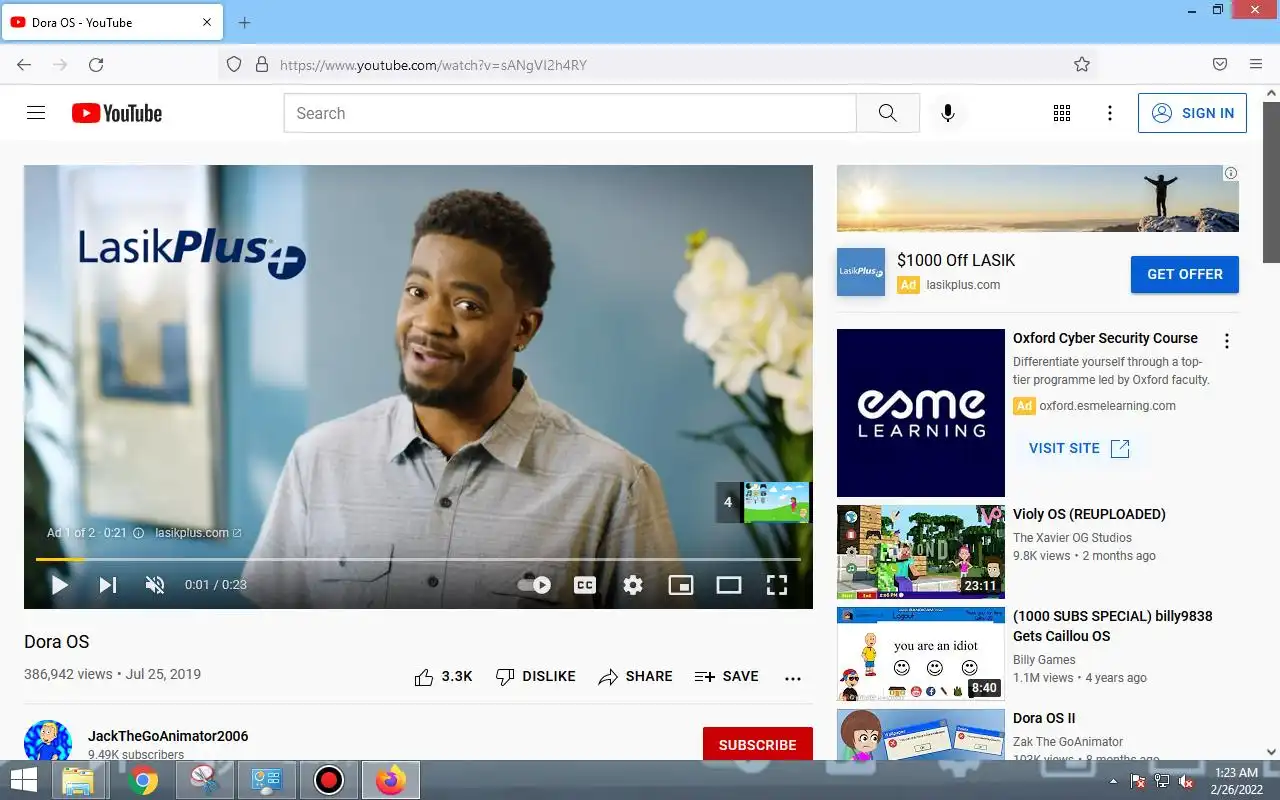Open more actions ellipsis under video
The height and width of the screenshot is (800, 1280).
pyautogui.click(x=793, y=678)
